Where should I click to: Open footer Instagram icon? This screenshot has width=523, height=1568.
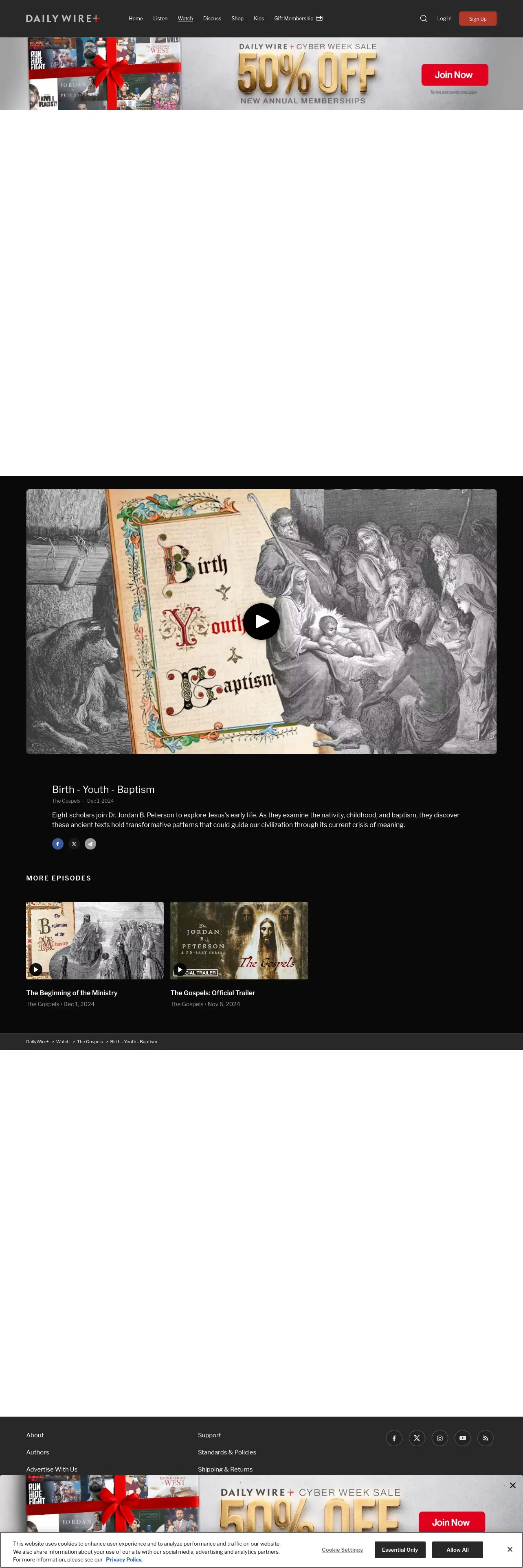point(439,1438)
